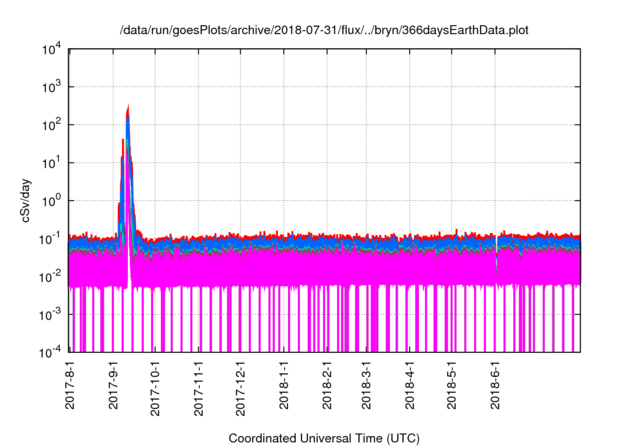Image resolution: width=640 pixels, height=448 pixels.
Task: Select the 2017-10-1 date tick label
Action: tap(155, 388)
